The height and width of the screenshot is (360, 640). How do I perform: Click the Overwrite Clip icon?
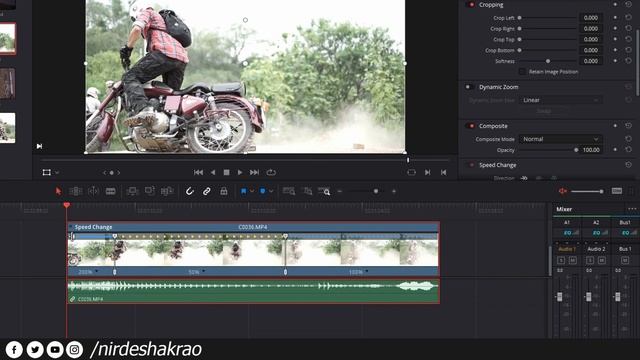[x=149, y=191]
